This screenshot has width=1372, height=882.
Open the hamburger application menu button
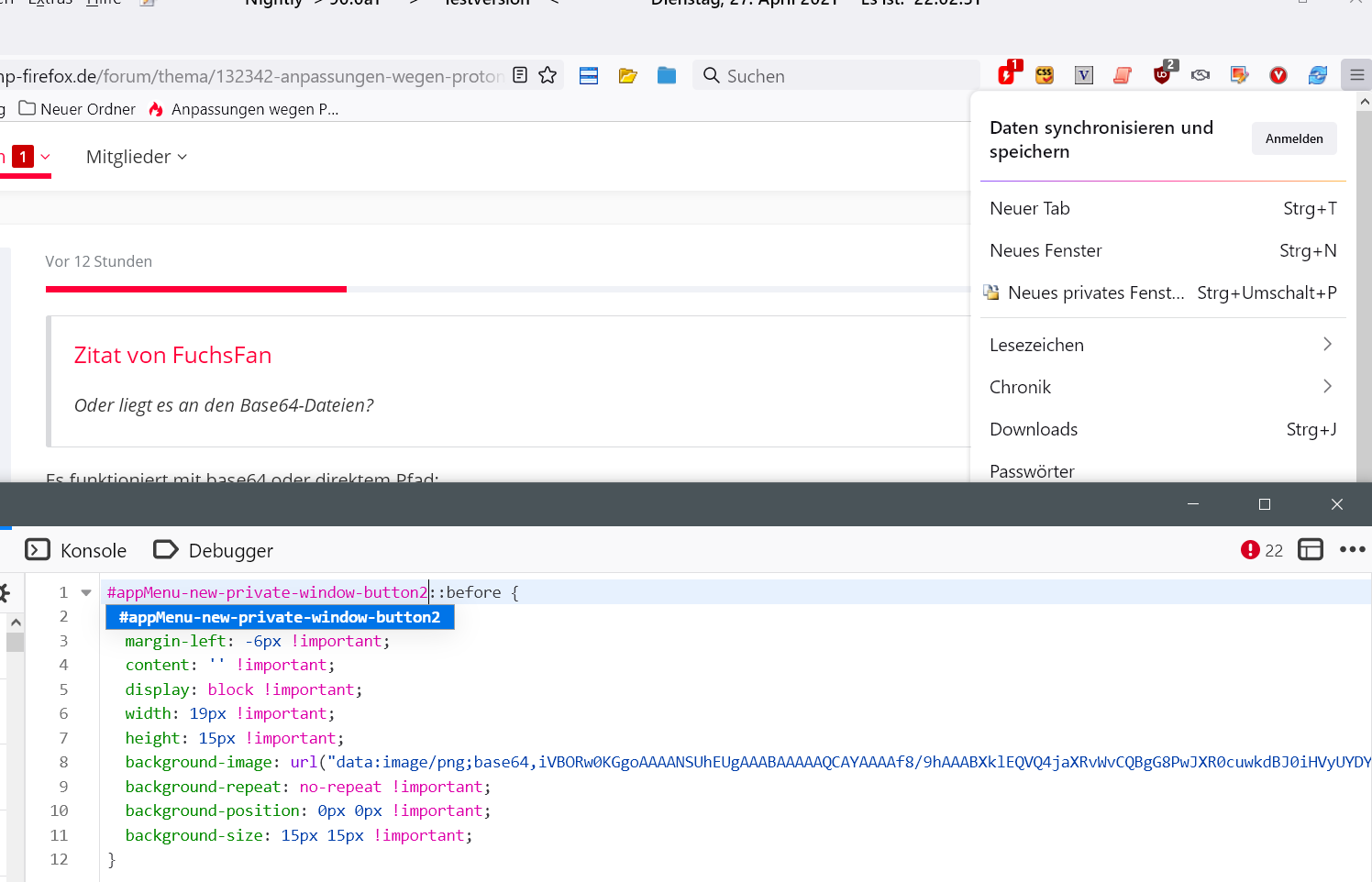click(1356, 75)
